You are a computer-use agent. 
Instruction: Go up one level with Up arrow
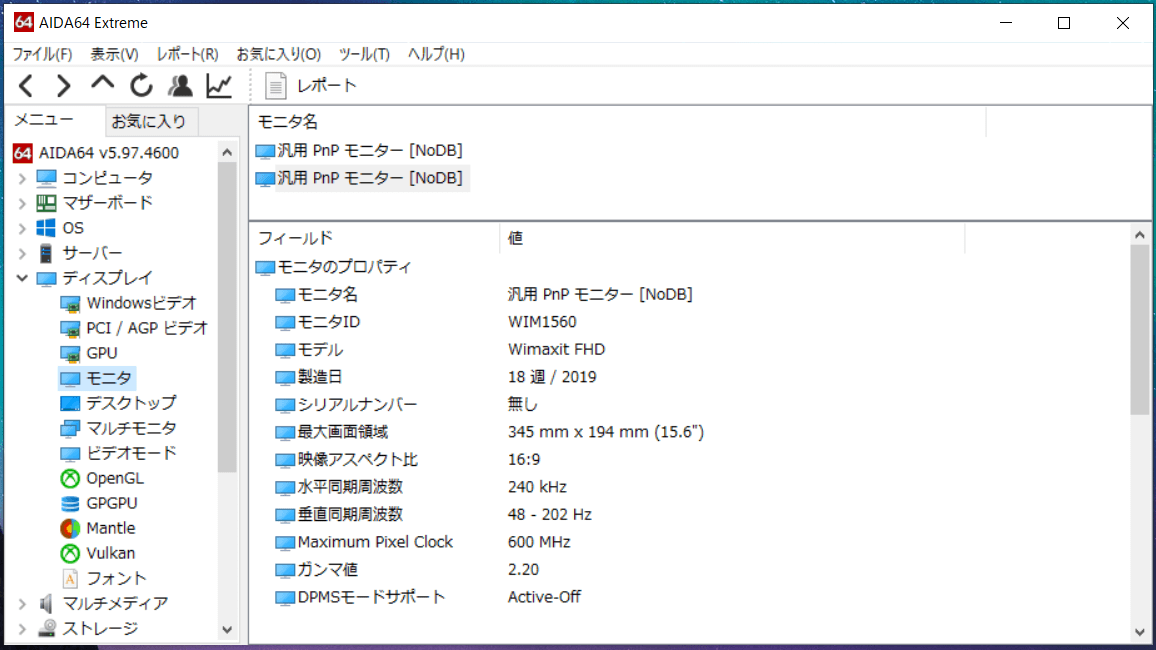tap(102, 85)
